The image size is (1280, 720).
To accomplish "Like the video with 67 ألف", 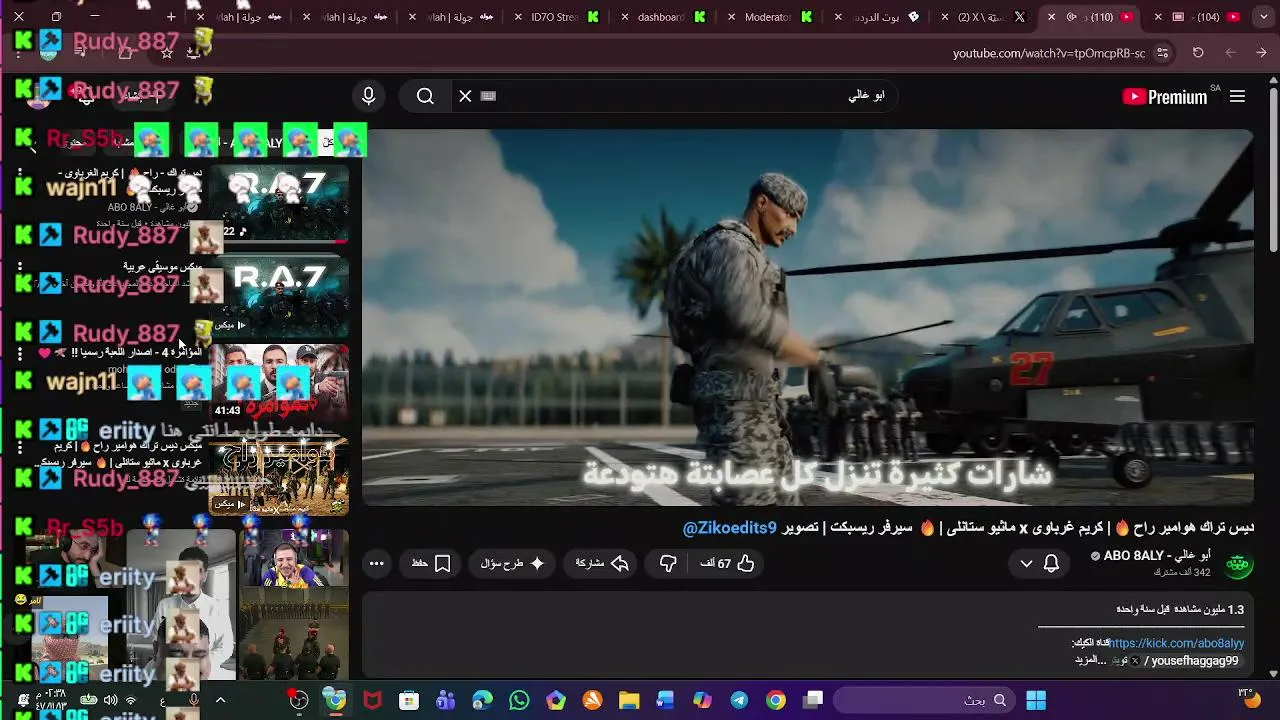I will 728,564.
